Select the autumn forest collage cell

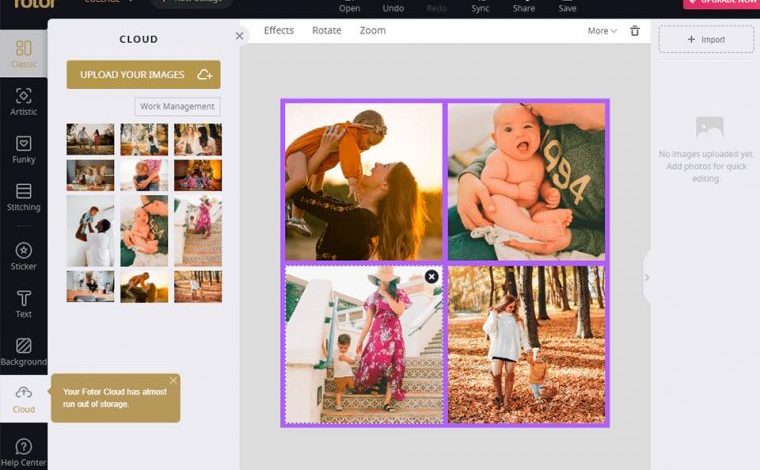pyautogui.click(x=526, y=345)
